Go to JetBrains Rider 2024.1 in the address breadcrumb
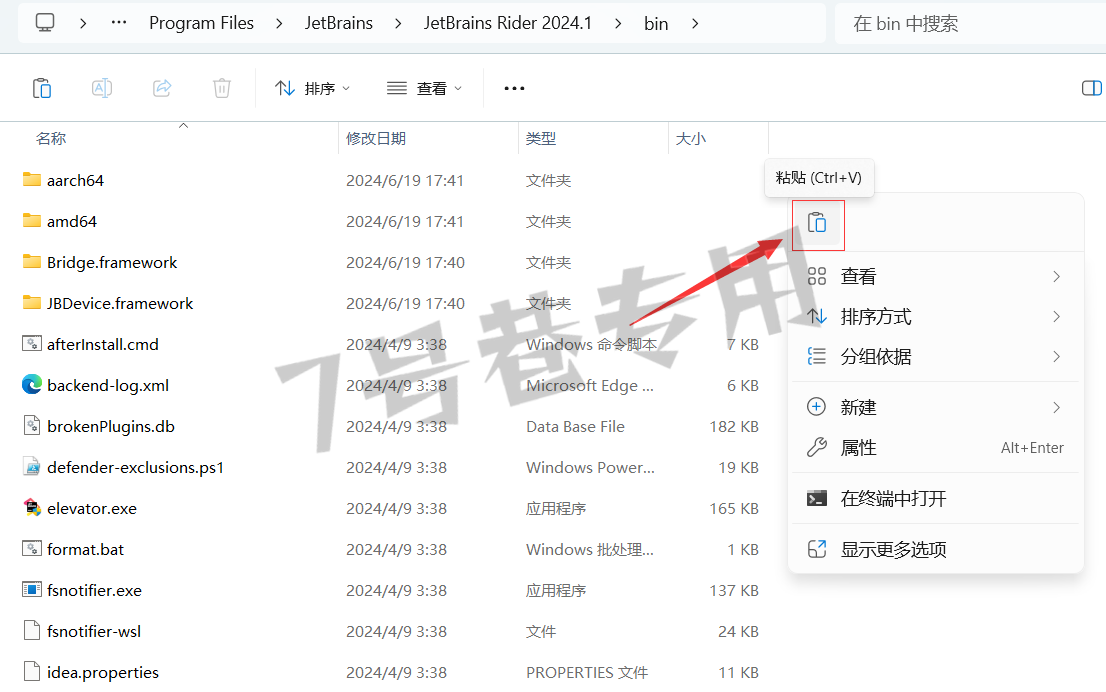This screenshot has width=1106, height=692. [x=507, y=23]
